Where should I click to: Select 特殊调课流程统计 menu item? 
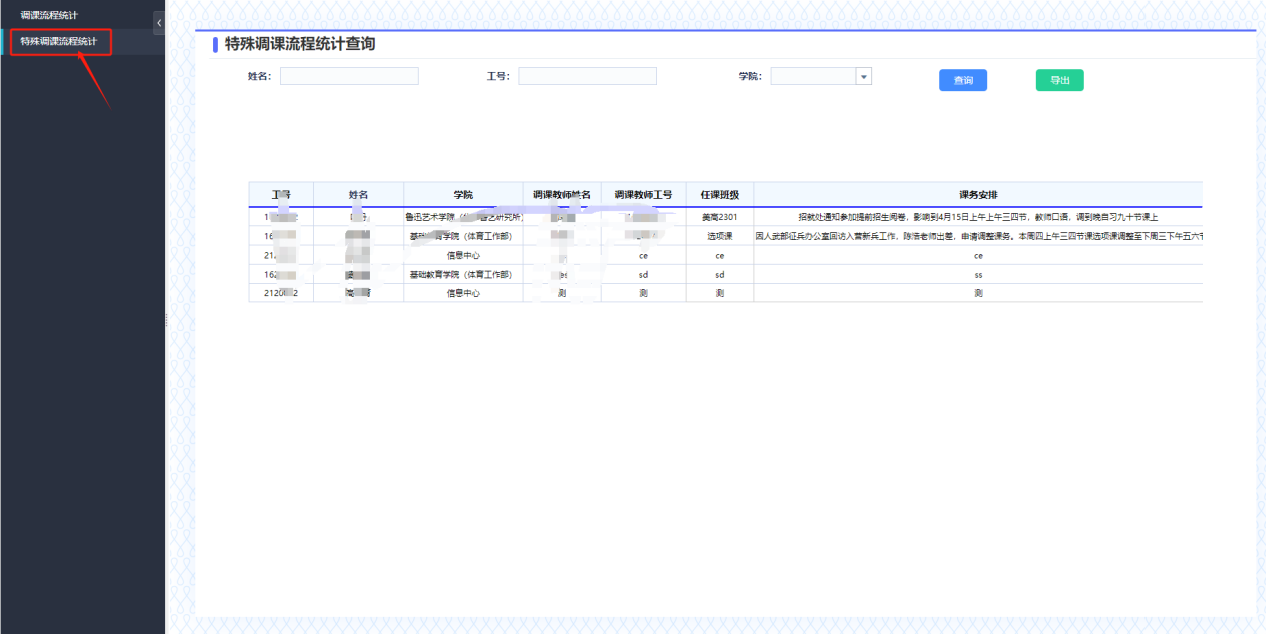point(59,42)
